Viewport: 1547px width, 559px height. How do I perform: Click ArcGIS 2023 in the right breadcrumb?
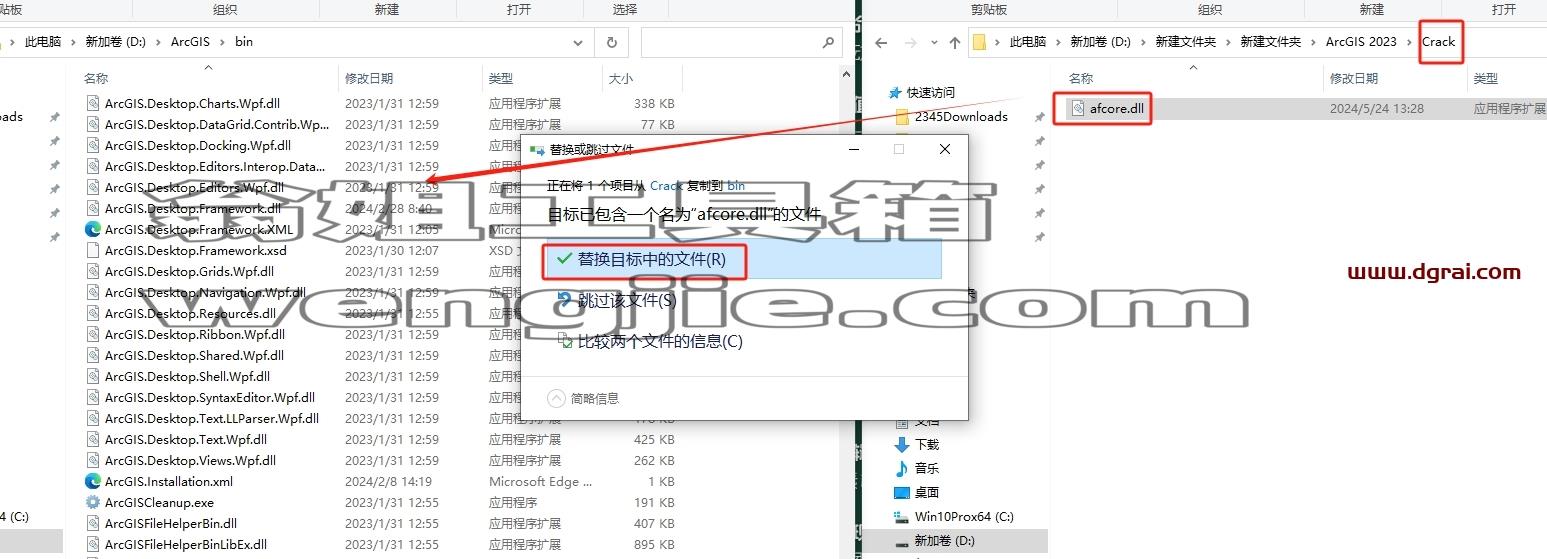[1361, 42]
